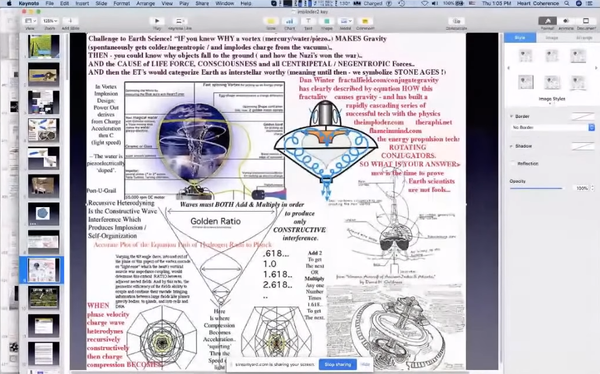600x374 pixels.
Task: Open the Apple menu
Action: point(9,3)
